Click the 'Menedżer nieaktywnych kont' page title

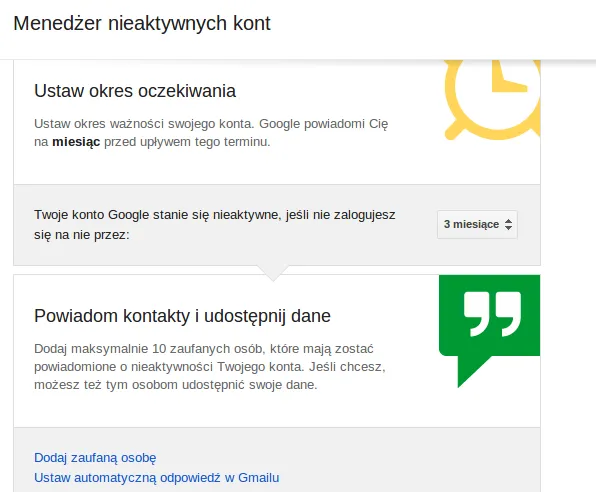coord(142,23)
